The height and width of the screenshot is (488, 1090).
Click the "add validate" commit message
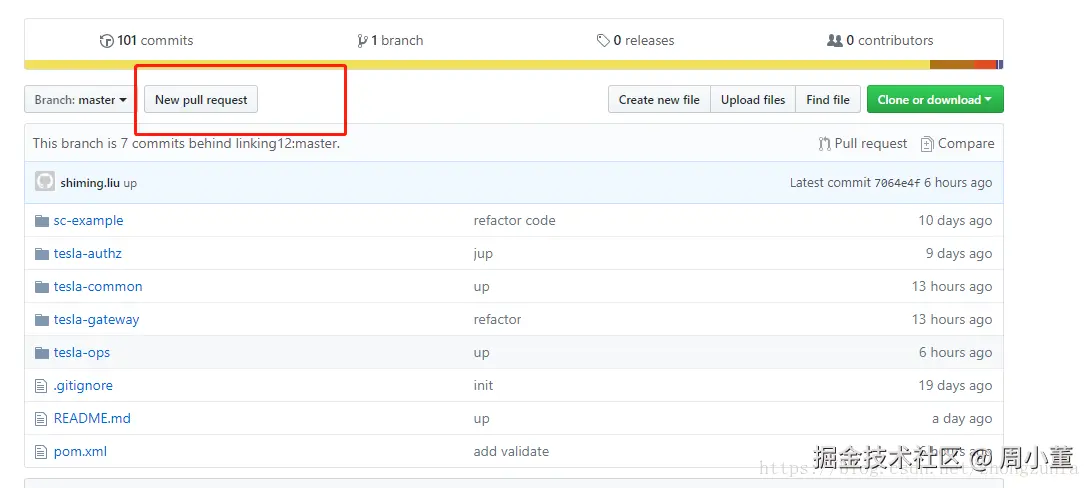pyautogui.click(x=511, y=452)
